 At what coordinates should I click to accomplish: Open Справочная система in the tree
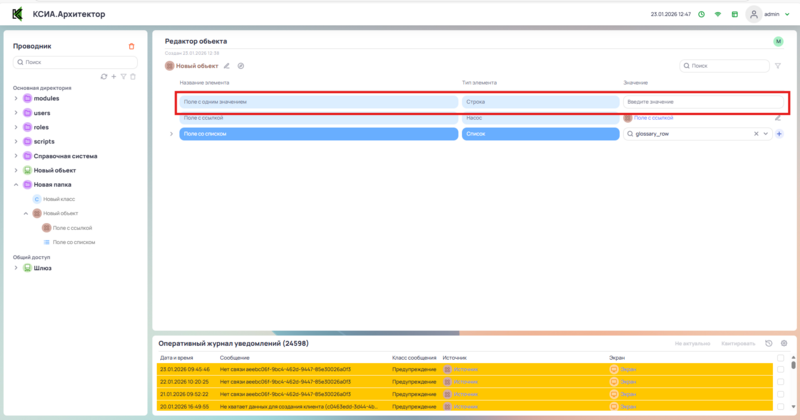coord(65,156)
